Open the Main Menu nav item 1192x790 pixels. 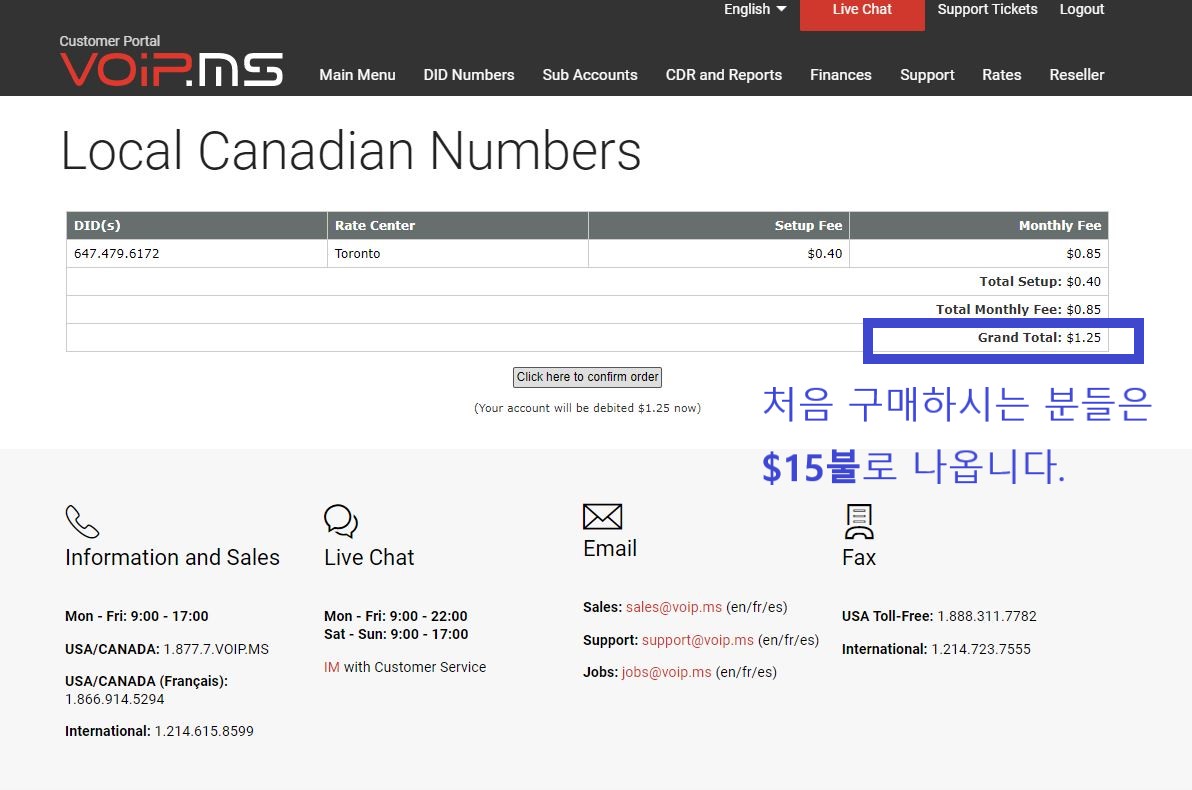tap(357, 75)
